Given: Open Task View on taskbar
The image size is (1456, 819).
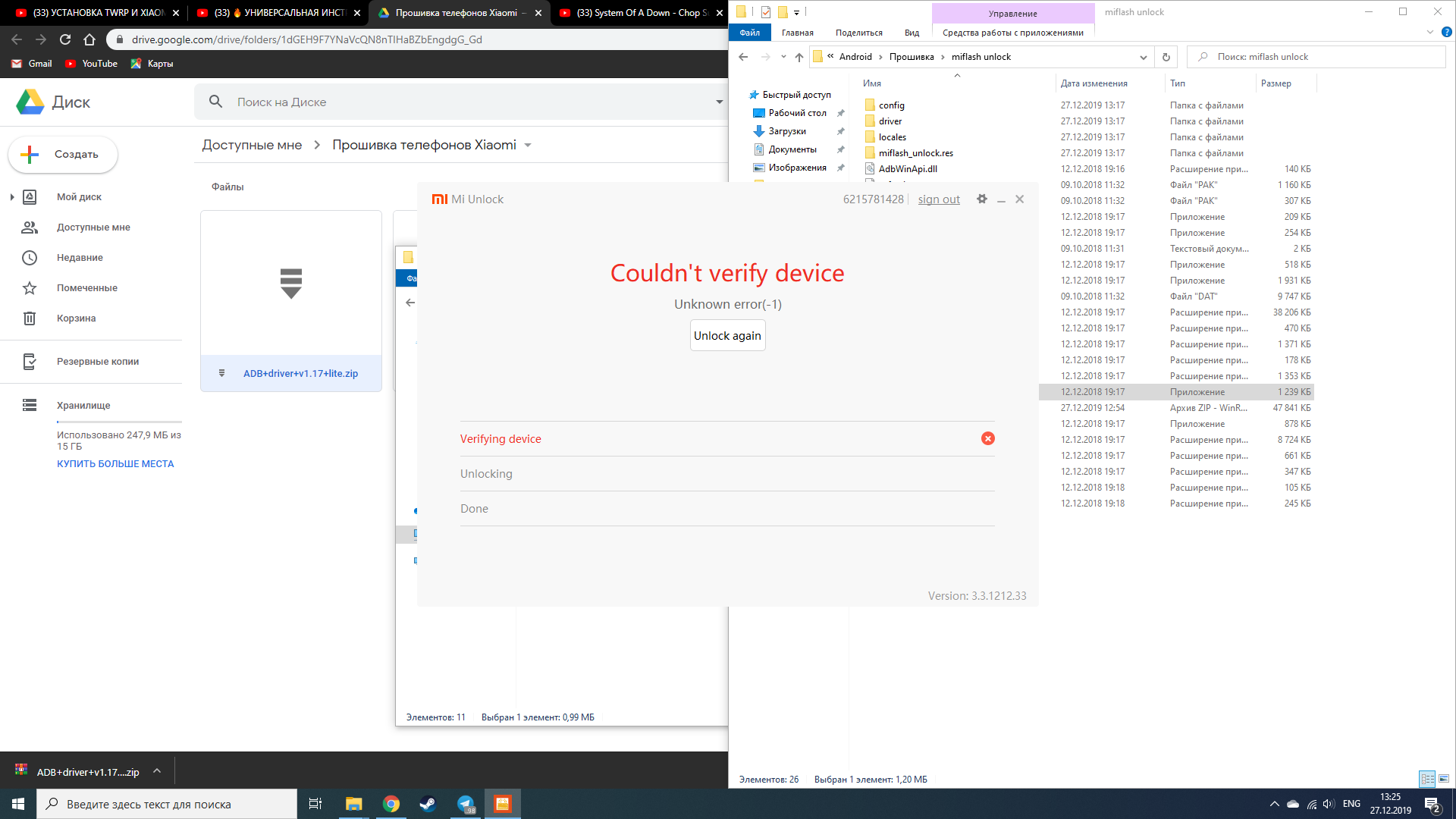Looking at the screenshot, I should tap(315, 804).
